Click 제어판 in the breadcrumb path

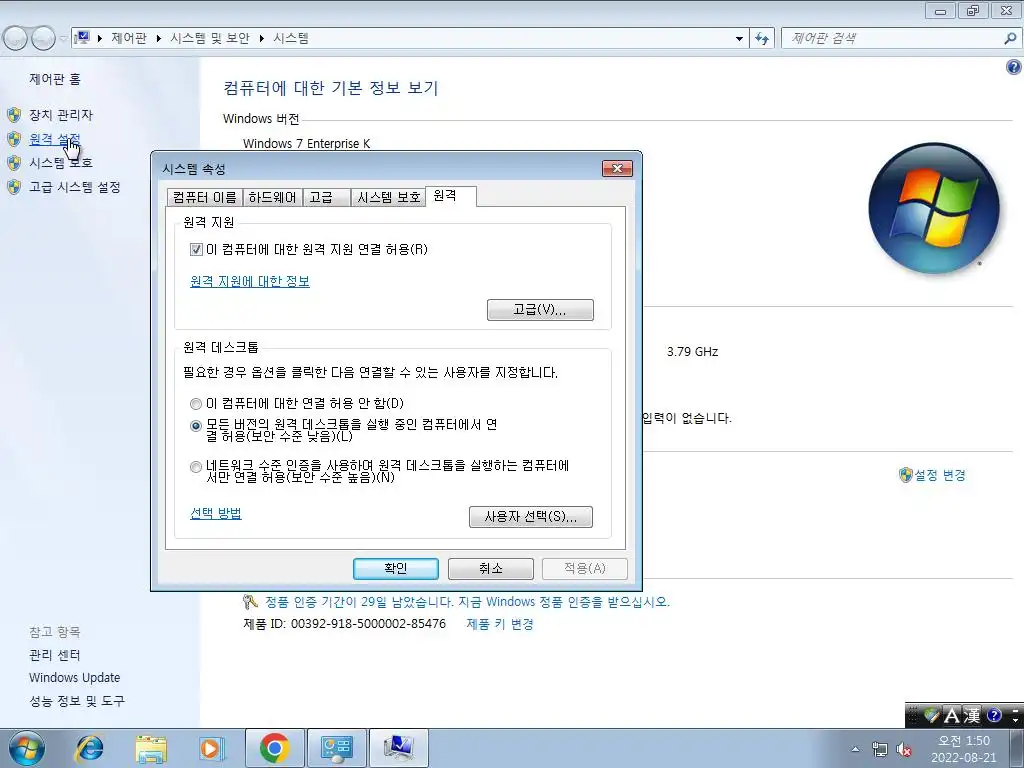coord(129,39)
